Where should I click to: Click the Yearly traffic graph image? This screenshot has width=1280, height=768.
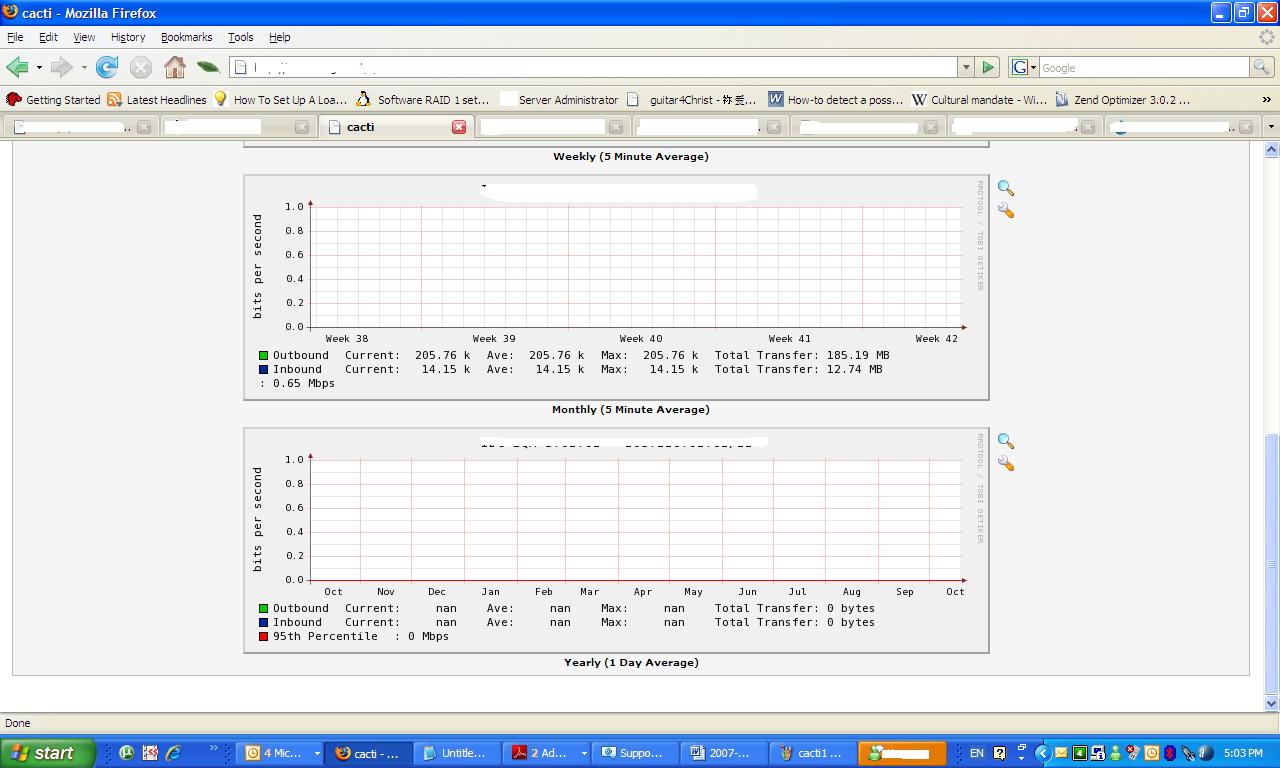pyautogui.click(x=616, y=540)
